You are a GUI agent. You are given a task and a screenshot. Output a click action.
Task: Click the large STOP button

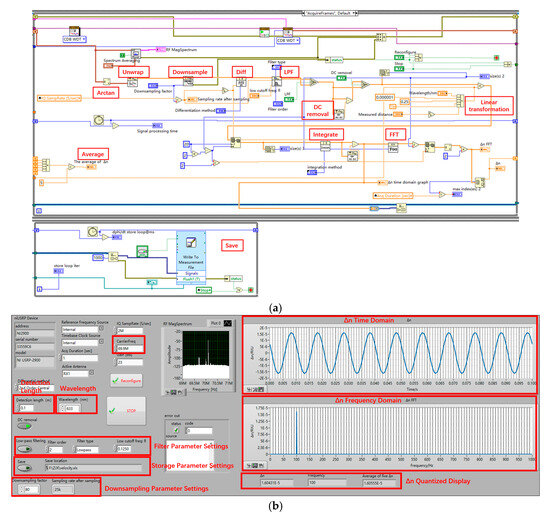(x=126, y=411)
